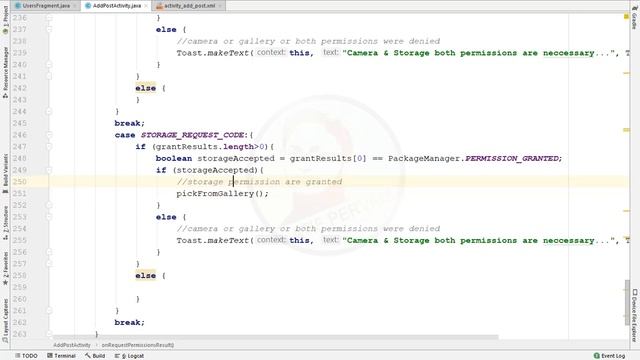The image size is (640, 360).
Task: Click Toast.makeText on line 255
Action: tap(213, 240)
